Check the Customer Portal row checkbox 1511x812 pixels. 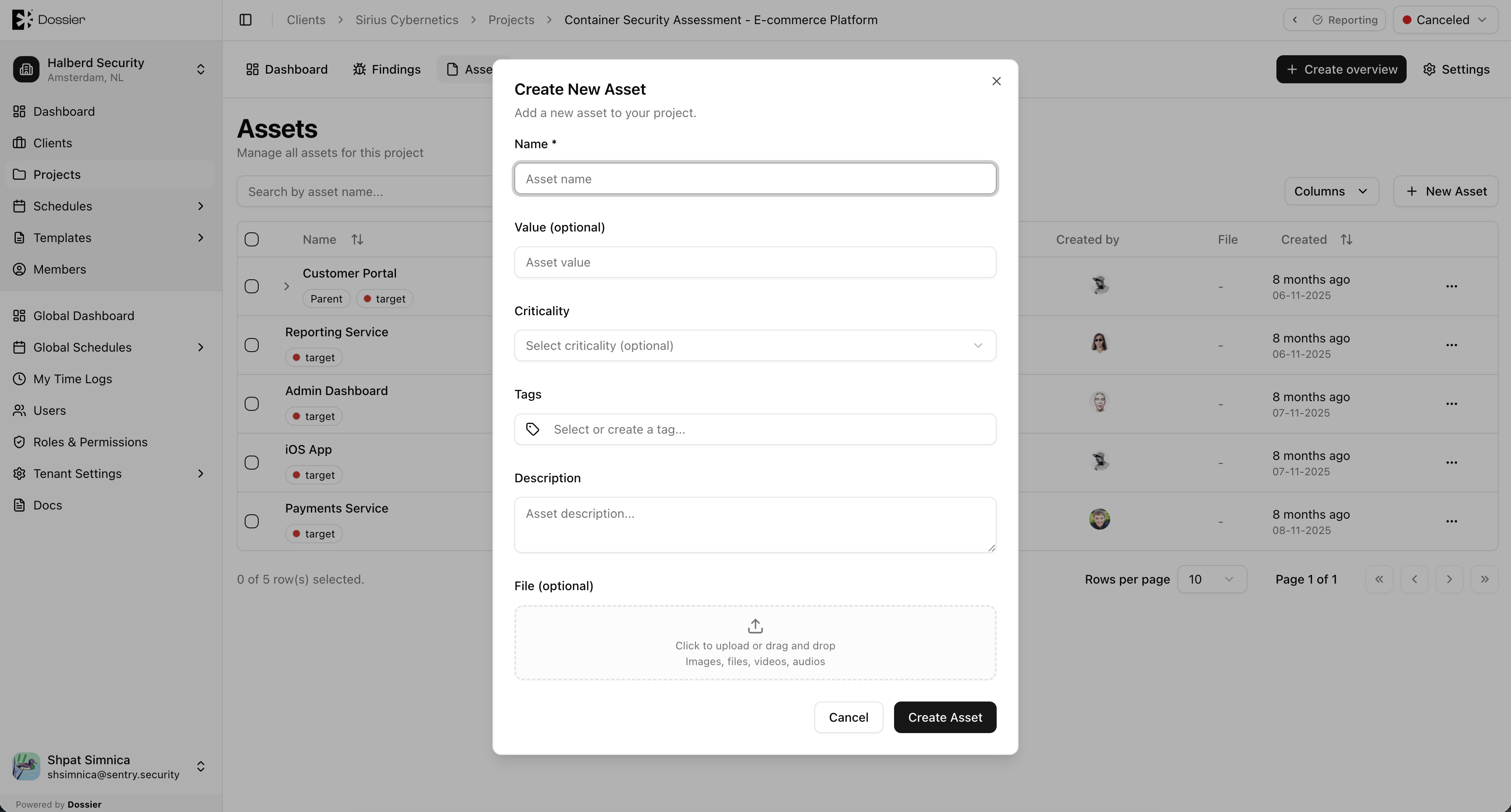pyautogui.click(x=252, y=286)
